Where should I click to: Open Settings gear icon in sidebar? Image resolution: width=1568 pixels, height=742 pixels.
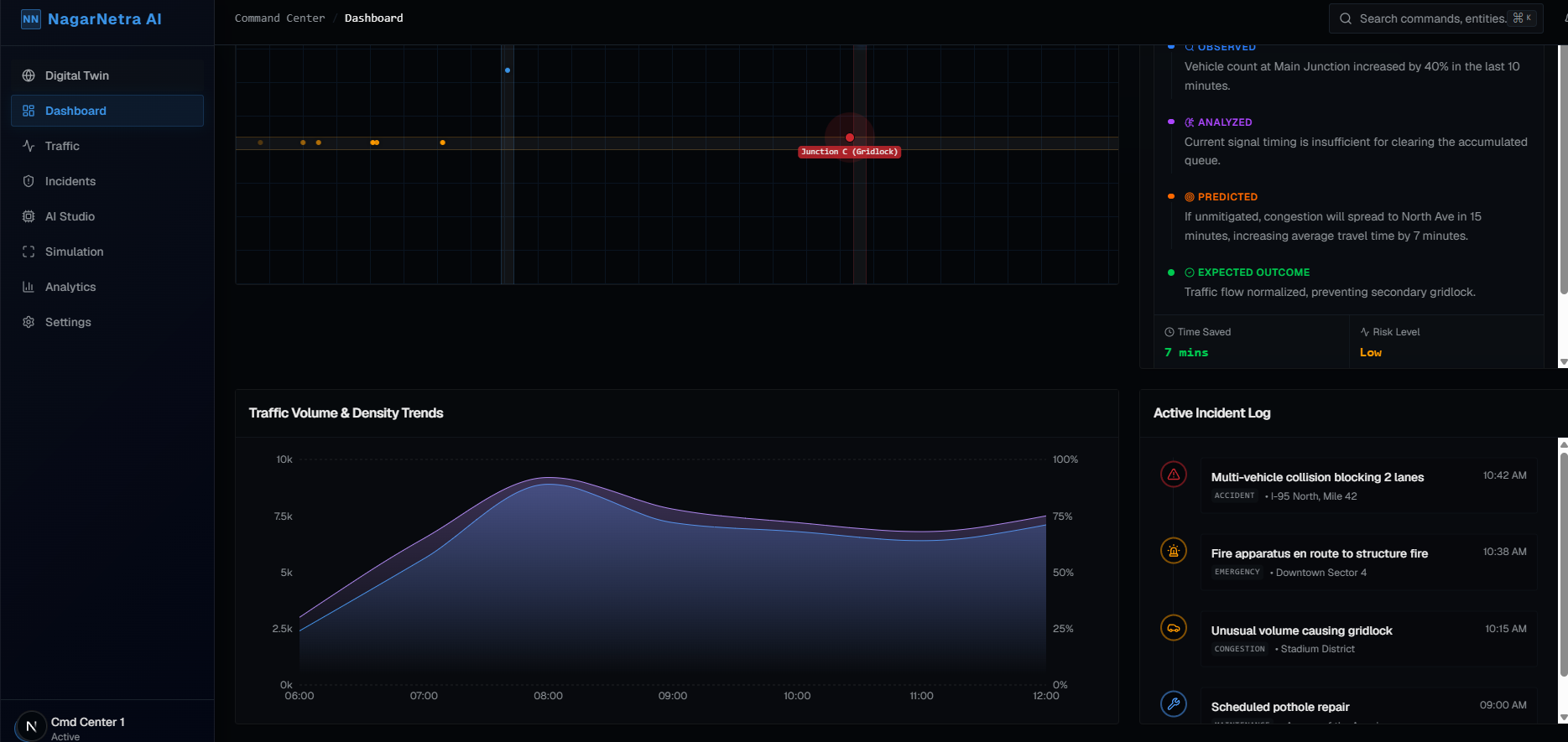[x=29, y=322]
